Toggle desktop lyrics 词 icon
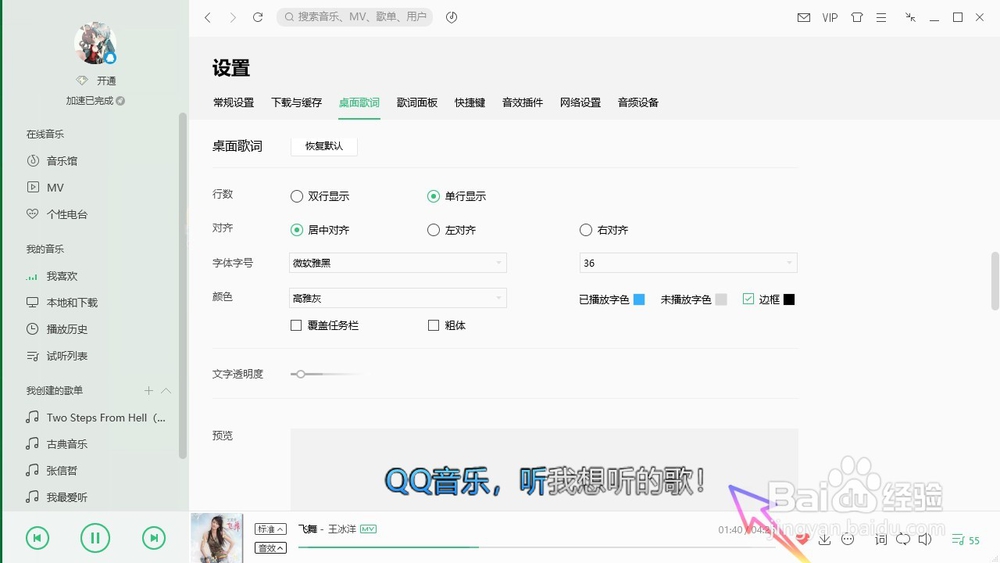This screenshot has height=563, width=1000. coord(881,539)
